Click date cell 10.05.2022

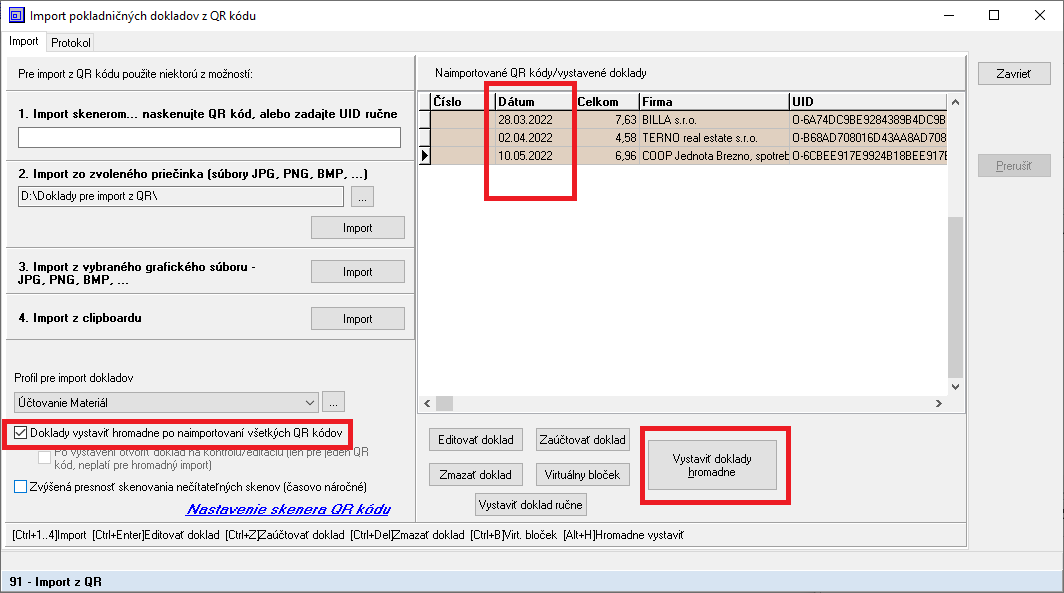(535, 155)
